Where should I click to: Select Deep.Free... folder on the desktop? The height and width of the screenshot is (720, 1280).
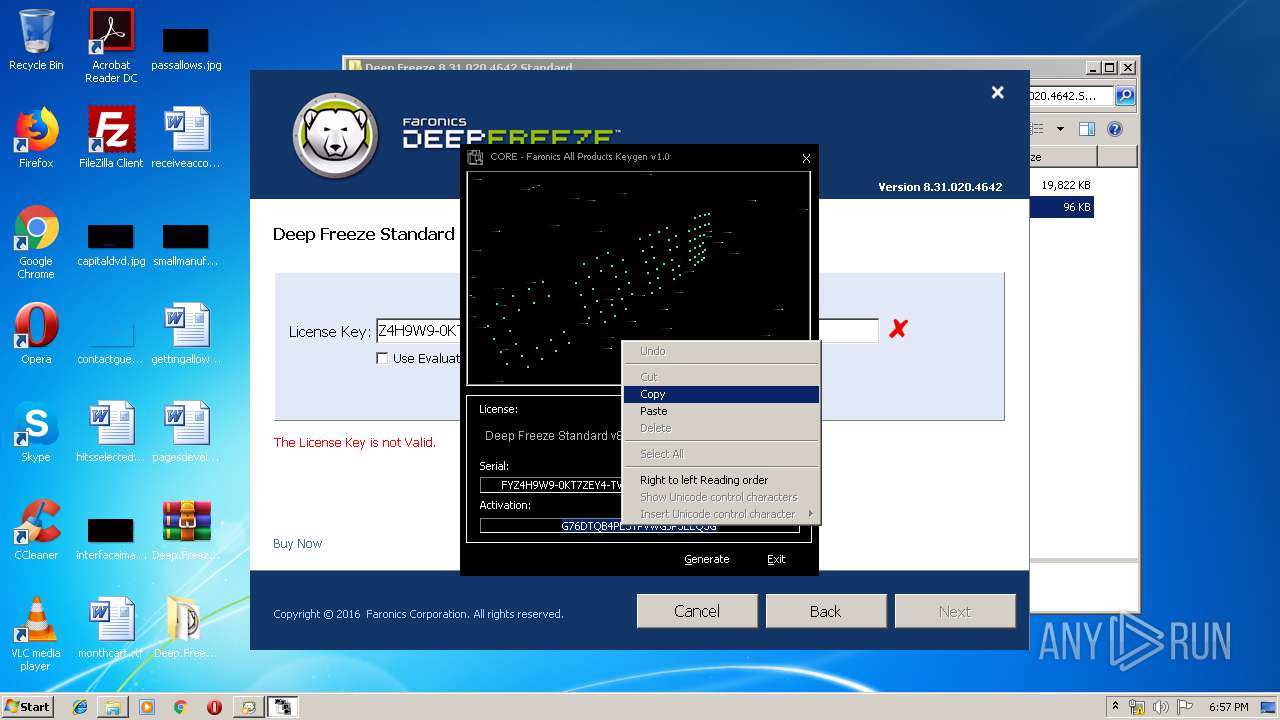coord(186,628)
